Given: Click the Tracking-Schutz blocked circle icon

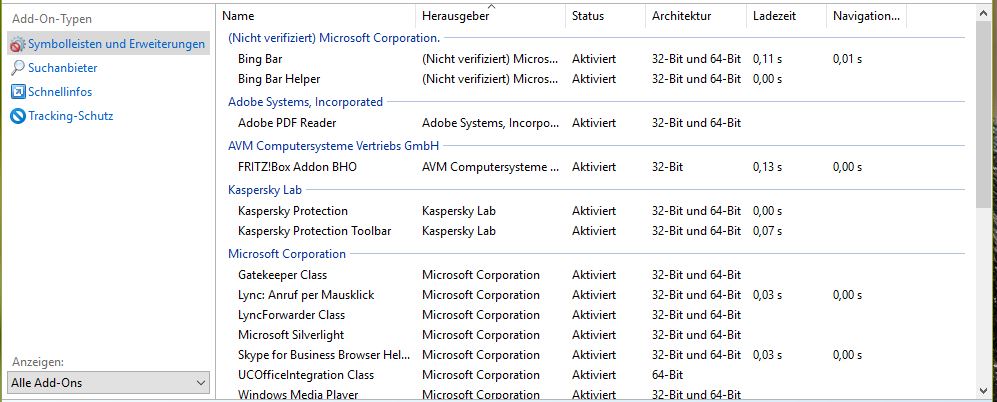Looking at the screenshot, I should point(18,116).
